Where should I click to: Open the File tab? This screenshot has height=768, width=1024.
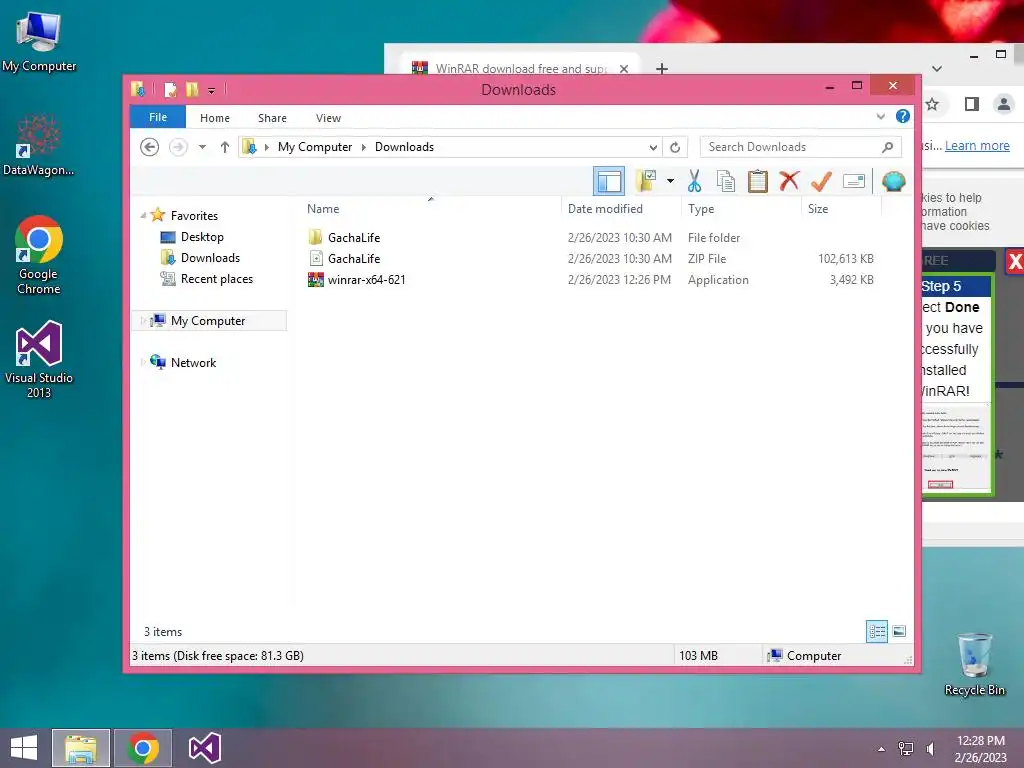(158, 117)
